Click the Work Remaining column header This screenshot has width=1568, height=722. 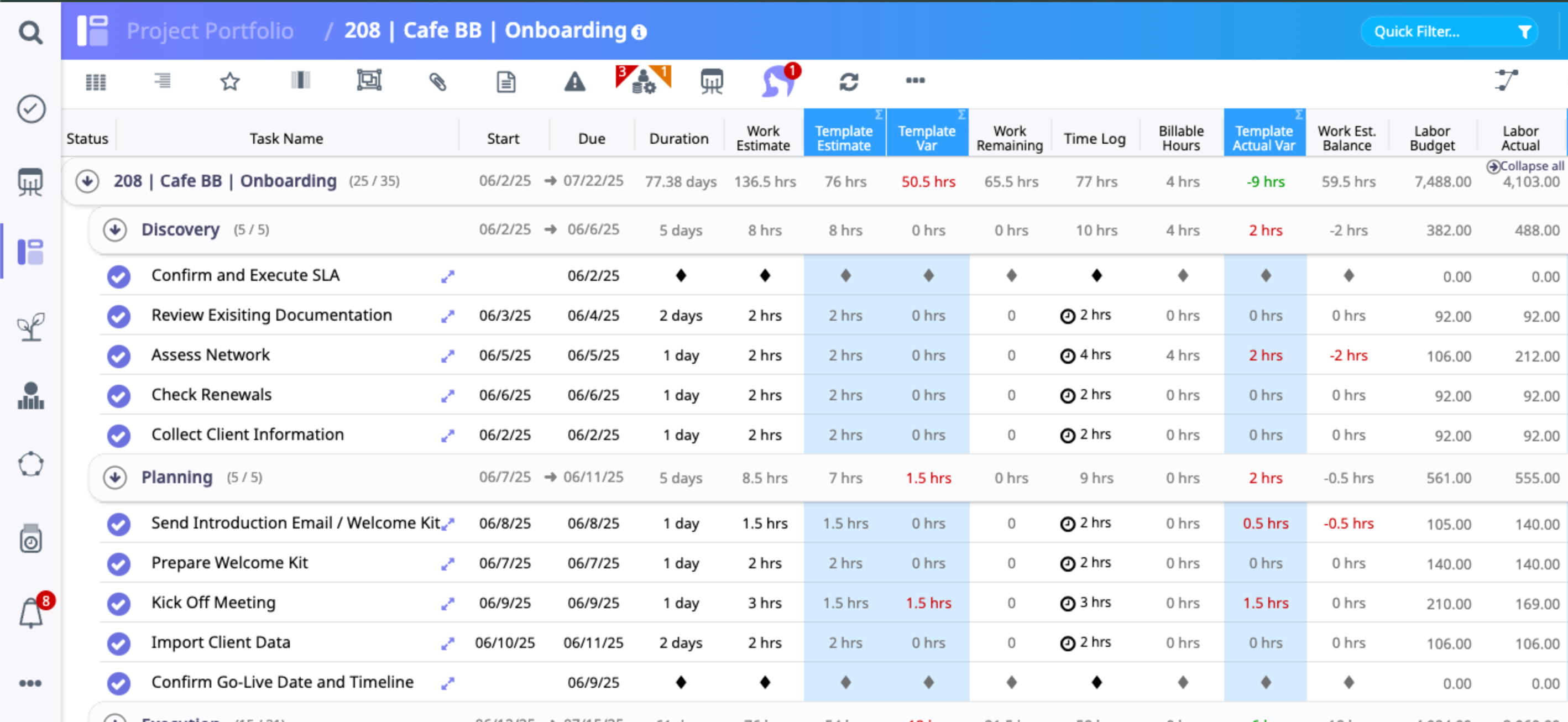click(x=1009, y=138)
